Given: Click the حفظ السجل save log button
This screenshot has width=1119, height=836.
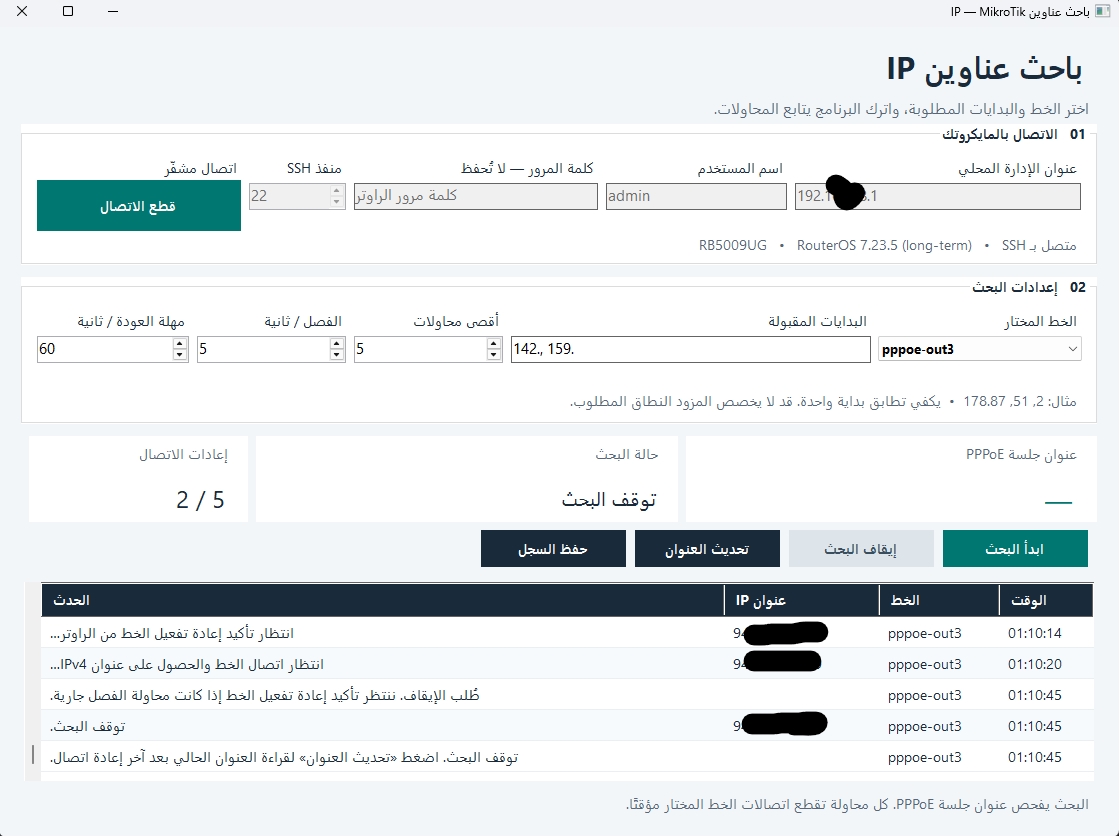Looking at the screenshot, I should coord(553,548).
